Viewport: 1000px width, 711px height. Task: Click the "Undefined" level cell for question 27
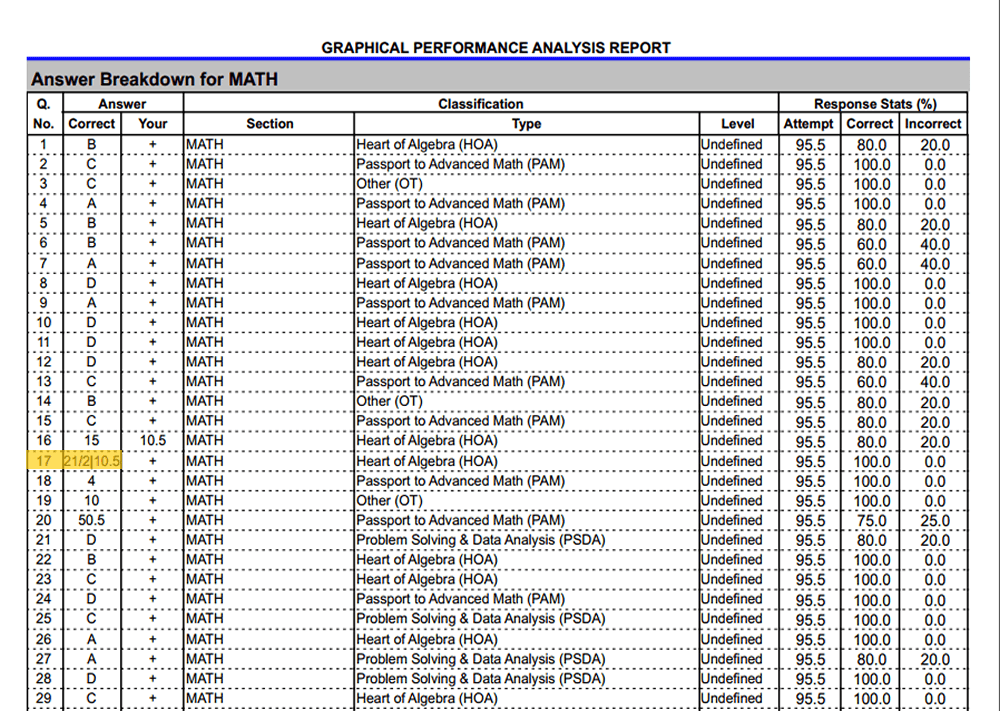(x=732, y=659)
